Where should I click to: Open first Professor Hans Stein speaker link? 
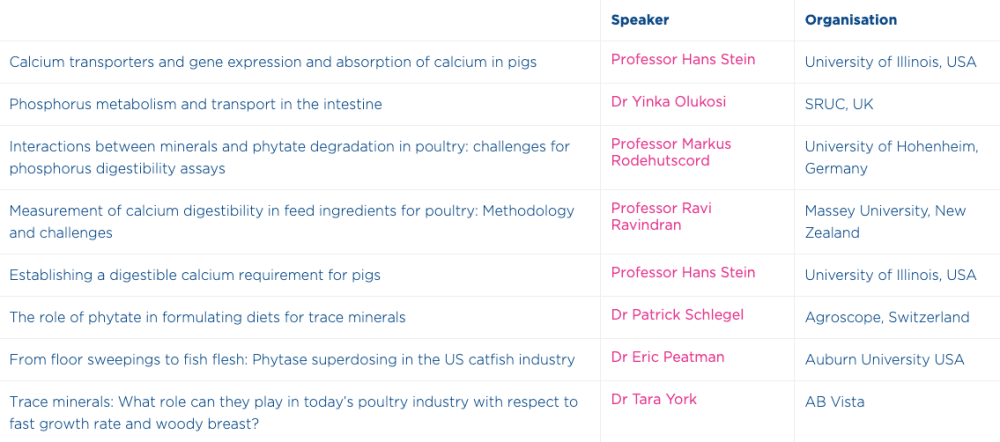[683, 59]
